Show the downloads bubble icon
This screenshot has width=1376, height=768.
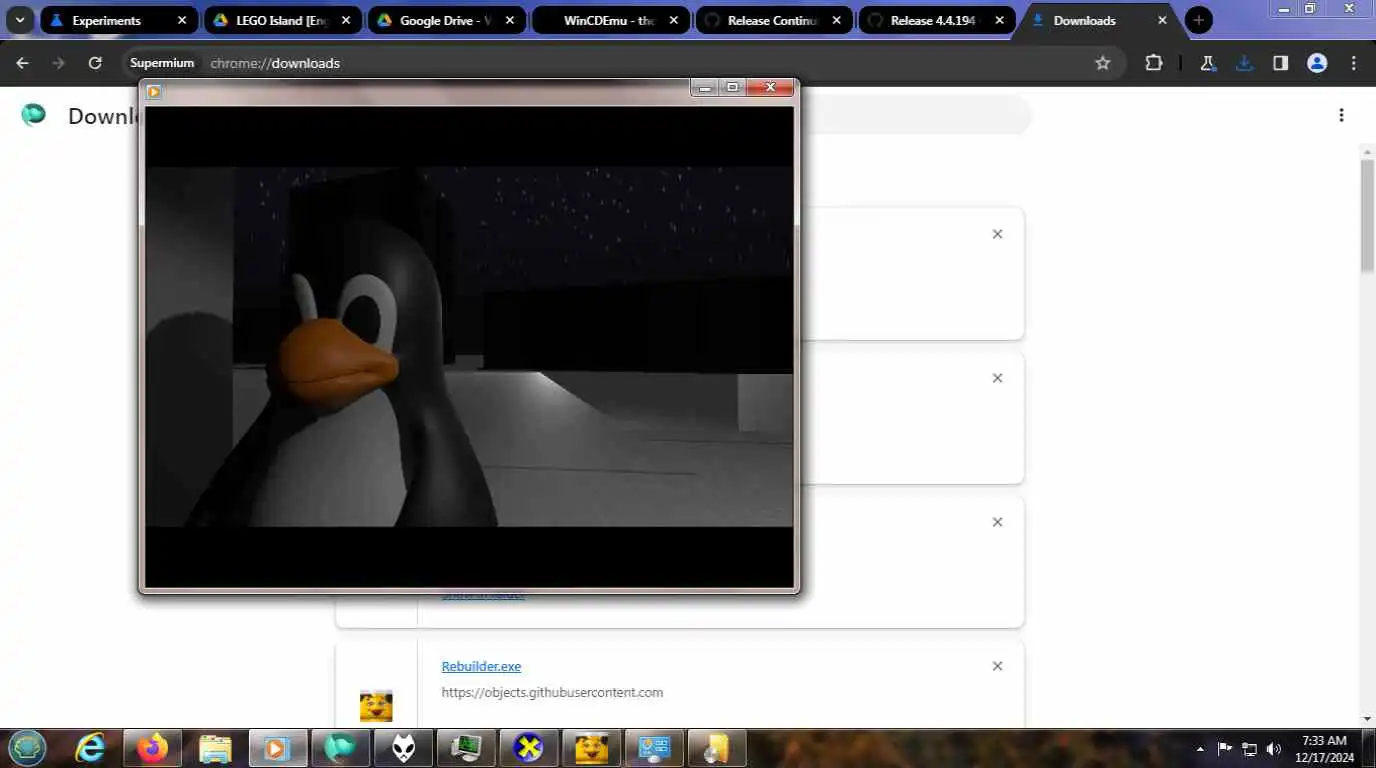pyautogui.click(x=1244, y=63)
